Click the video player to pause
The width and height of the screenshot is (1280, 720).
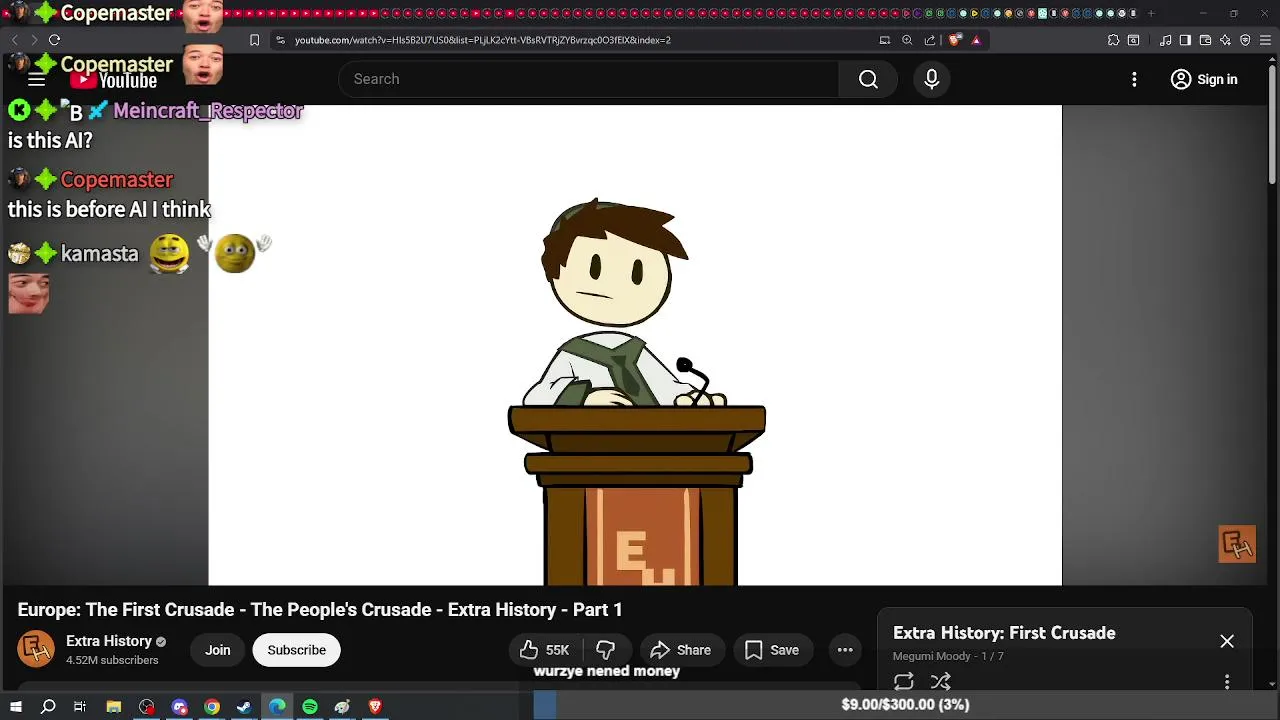click(x=635, y=345)
